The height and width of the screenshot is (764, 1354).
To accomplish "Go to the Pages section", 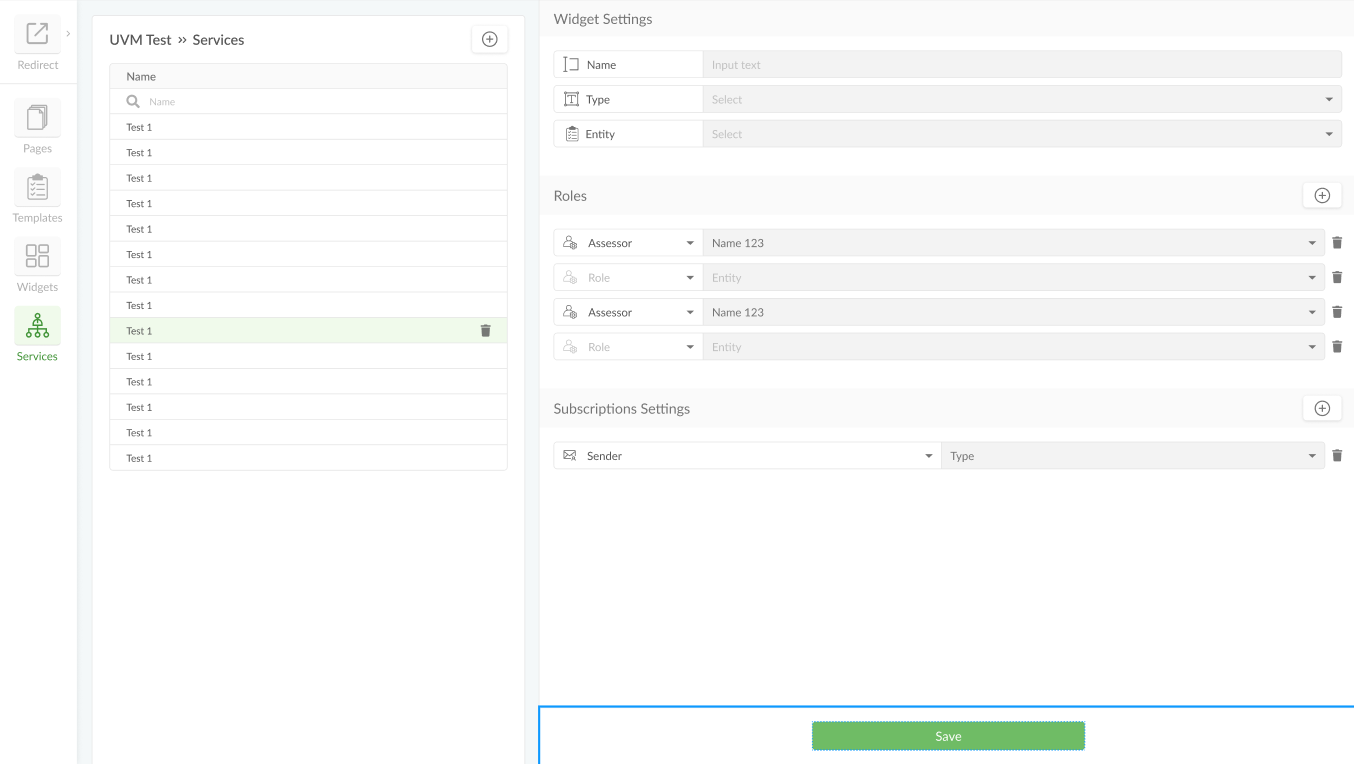I will pos(37,118).
